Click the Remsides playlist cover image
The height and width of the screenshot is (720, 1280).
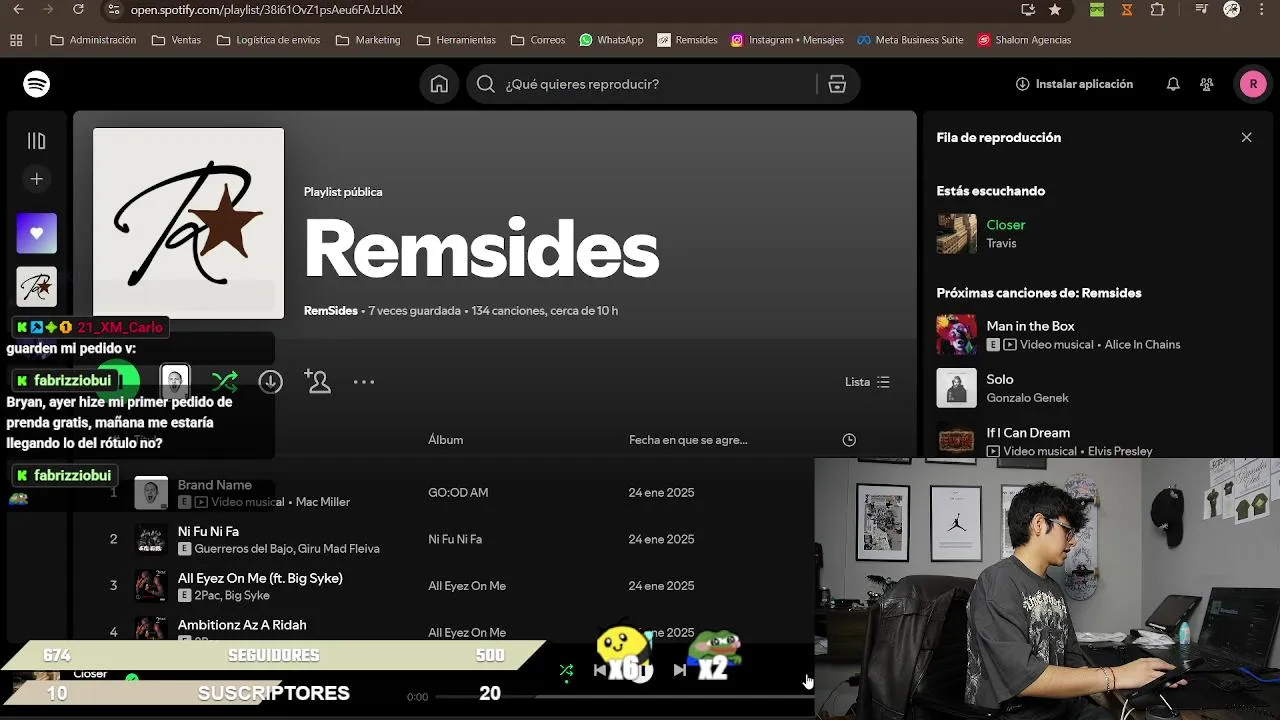188,223
